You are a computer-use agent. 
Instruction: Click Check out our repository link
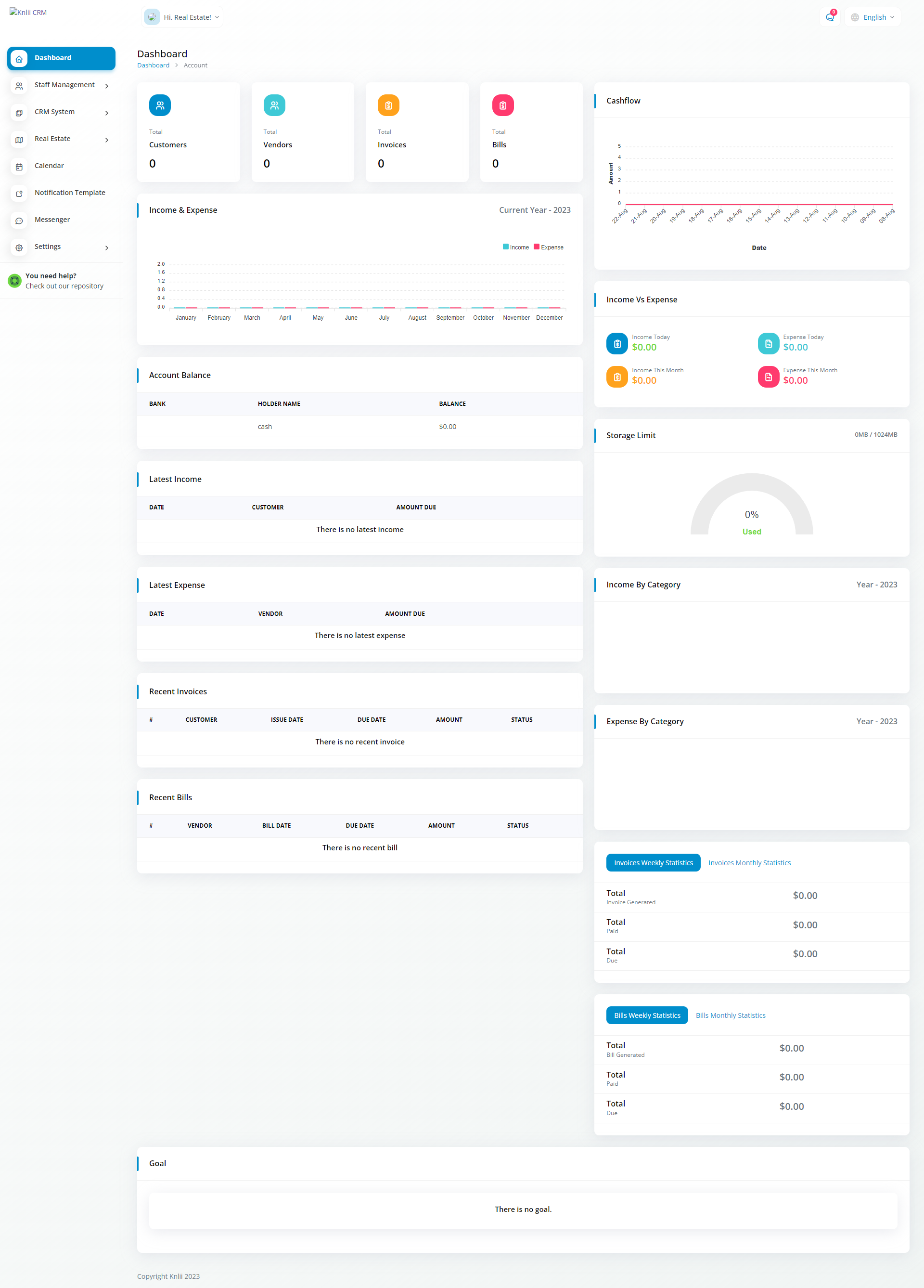coord(64,286)
